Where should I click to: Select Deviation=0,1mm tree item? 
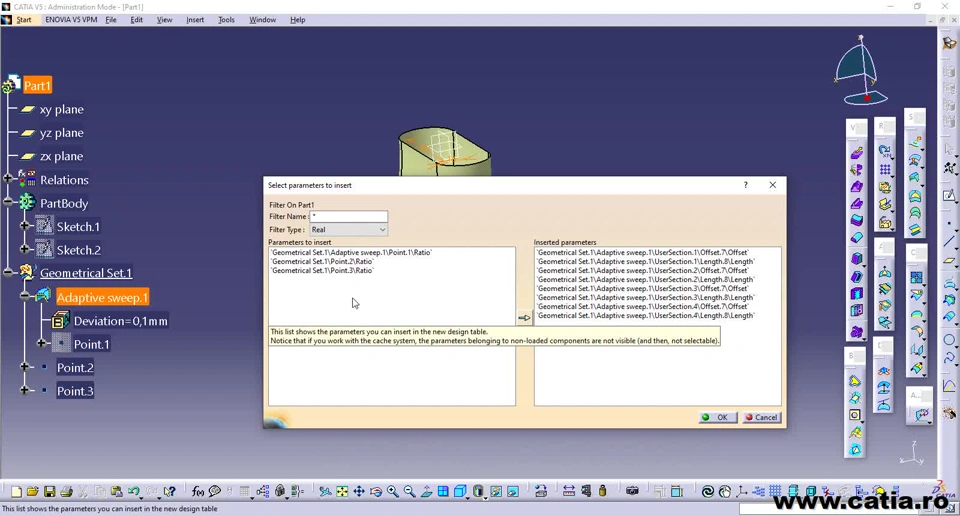click(x=120, y=321)
